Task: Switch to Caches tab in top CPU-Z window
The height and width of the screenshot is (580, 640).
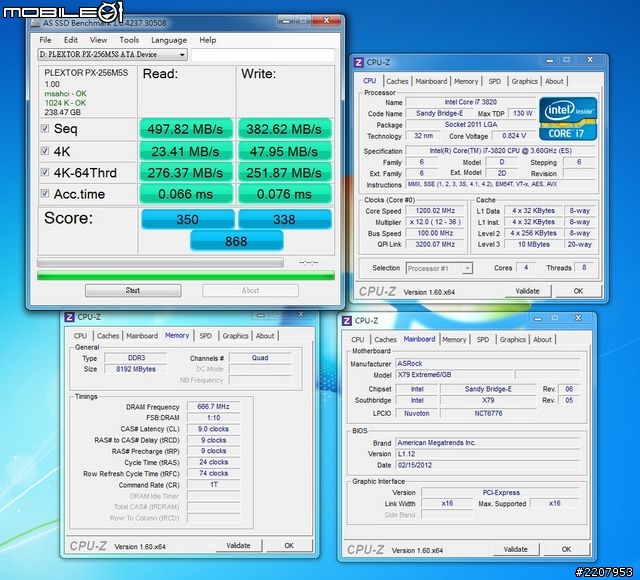Action: point(397,81)
